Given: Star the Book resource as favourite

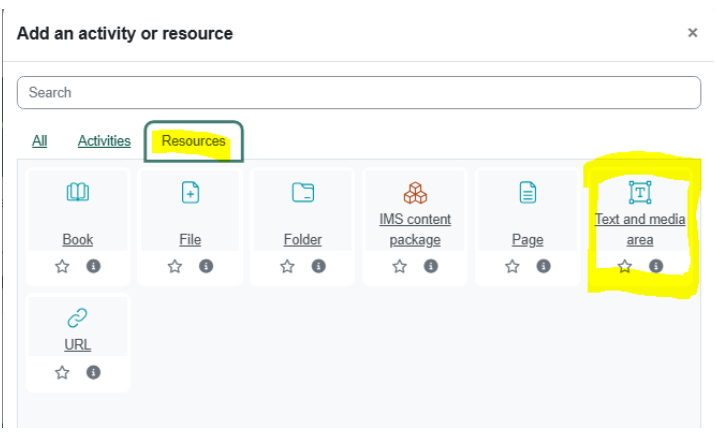Looking at the screenshot, I should point(62,266).
